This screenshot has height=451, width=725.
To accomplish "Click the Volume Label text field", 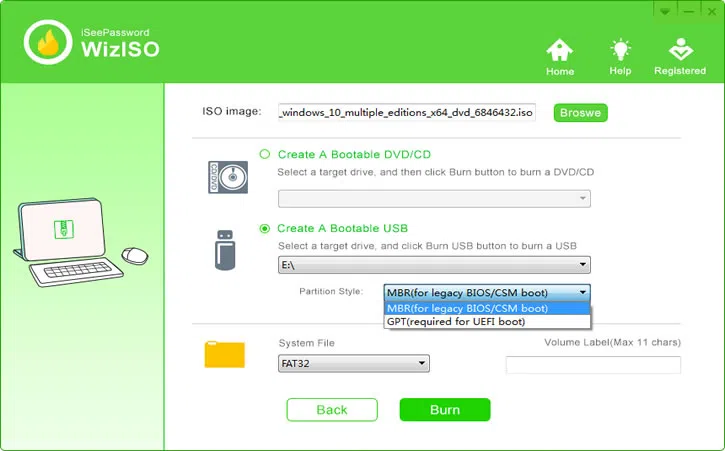I will tap(593, 365).
